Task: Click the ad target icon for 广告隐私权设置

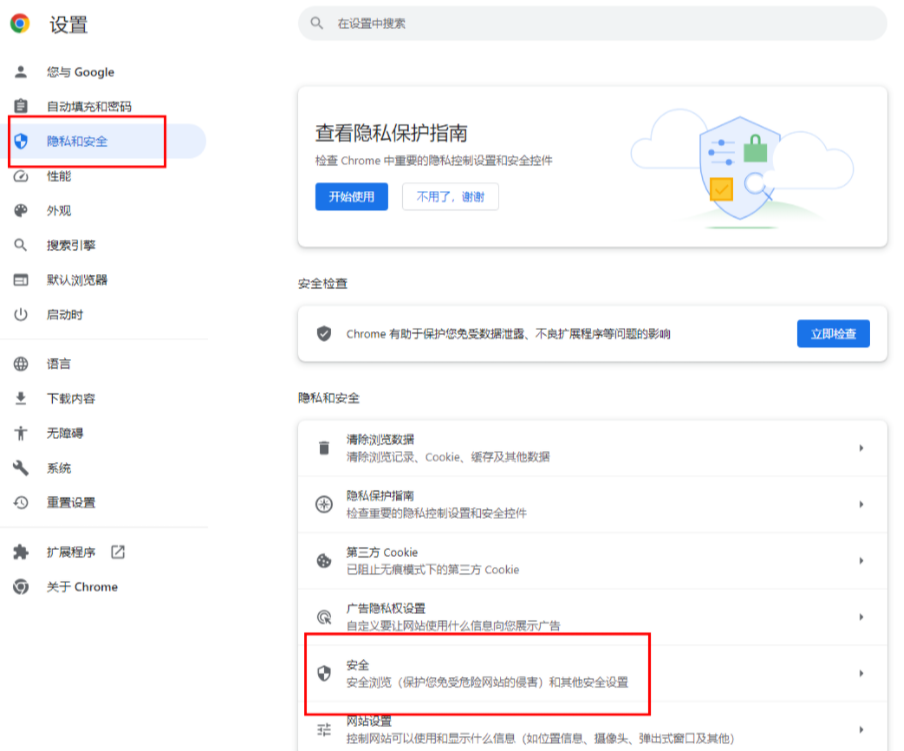Action: click(324, 617)
